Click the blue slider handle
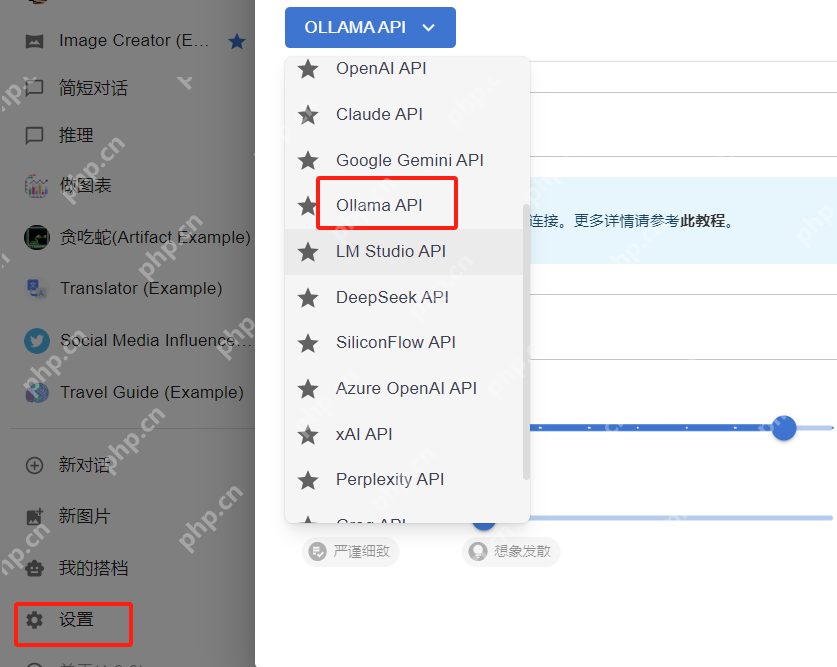This screenshot has width=837, height=667. click(784, 428)
